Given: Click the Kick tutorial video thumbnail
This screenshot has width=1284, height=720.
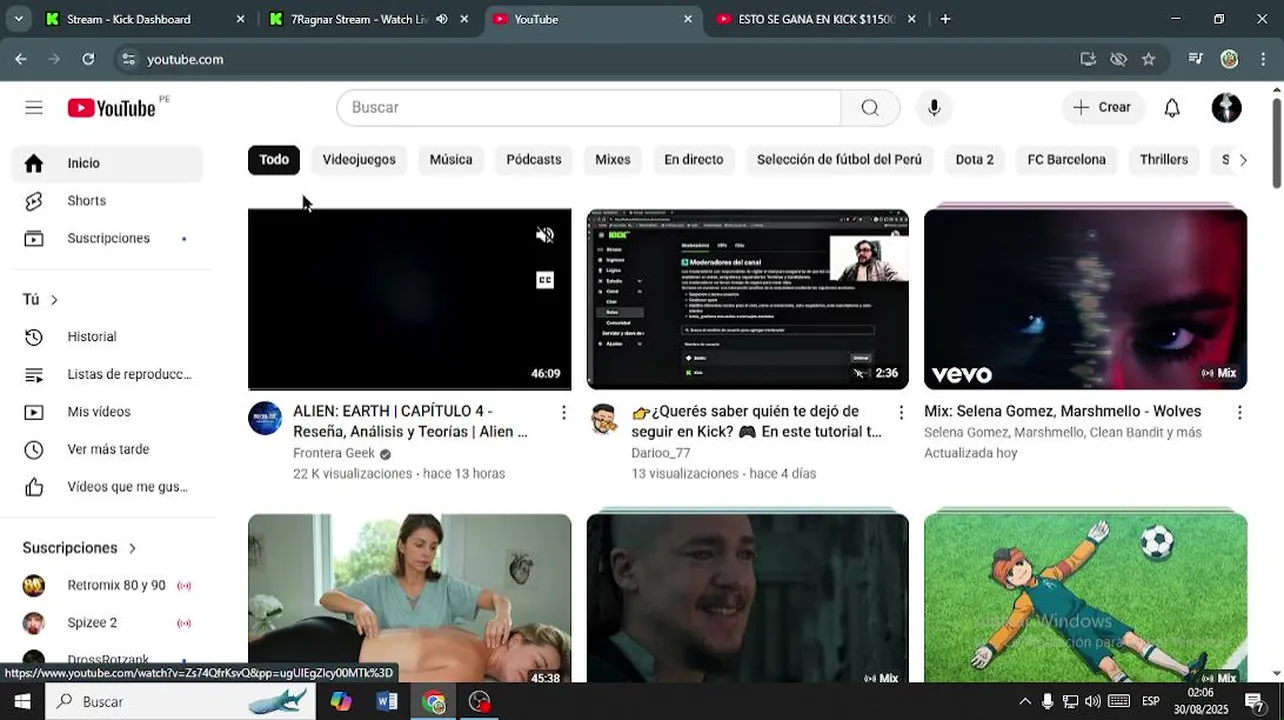Looking at the screenshot, I should pos(748,299).
